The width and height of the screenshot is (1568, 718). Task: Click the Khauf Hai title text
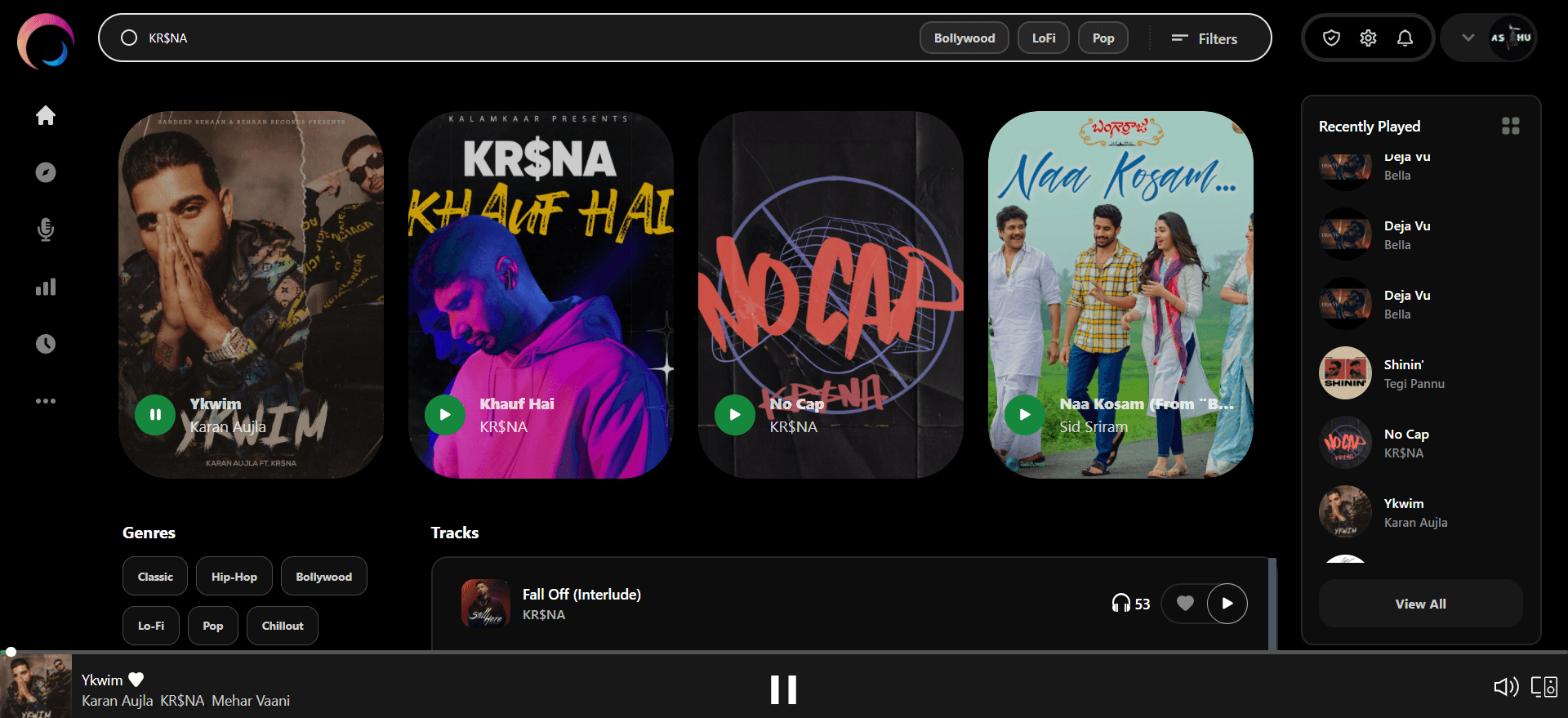tap(517, 404)
